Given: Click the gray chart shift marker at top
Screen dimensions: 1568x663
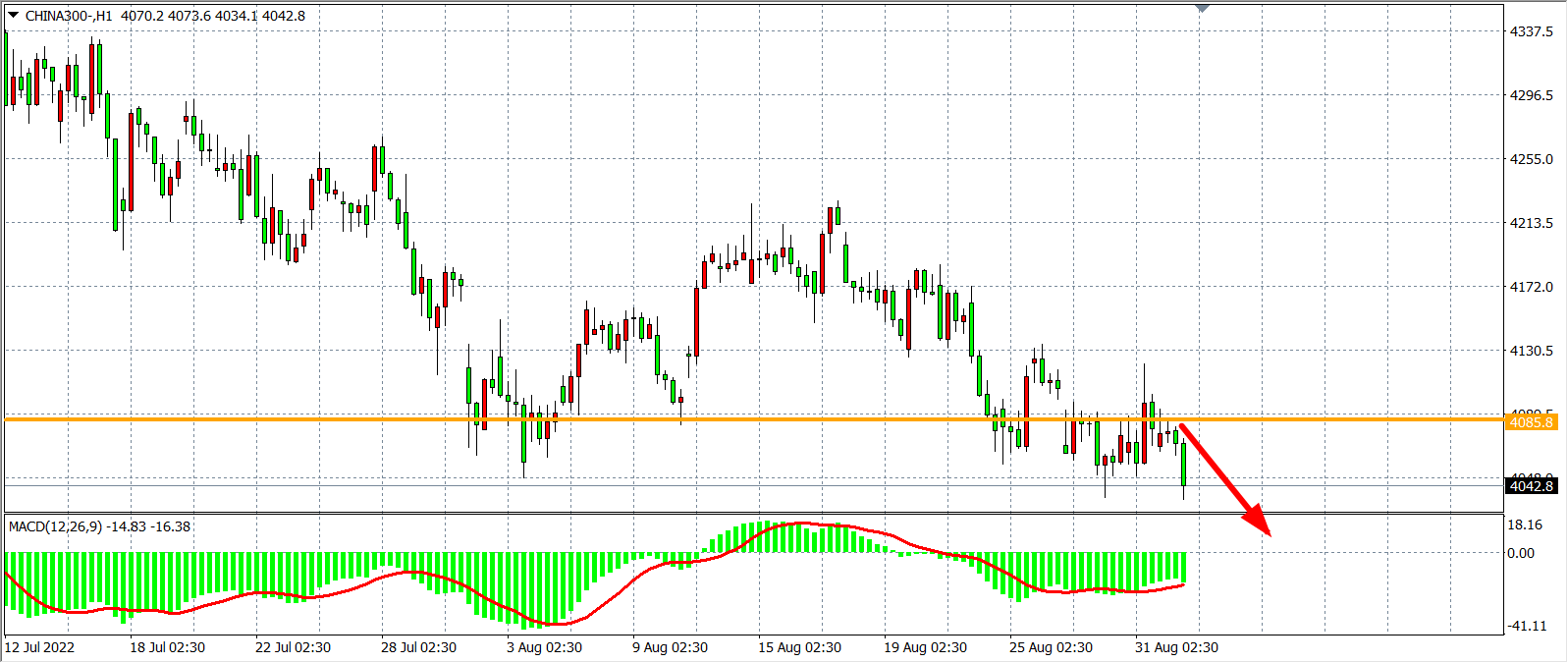Looking at the screenshot, I should pos(1202,9).
